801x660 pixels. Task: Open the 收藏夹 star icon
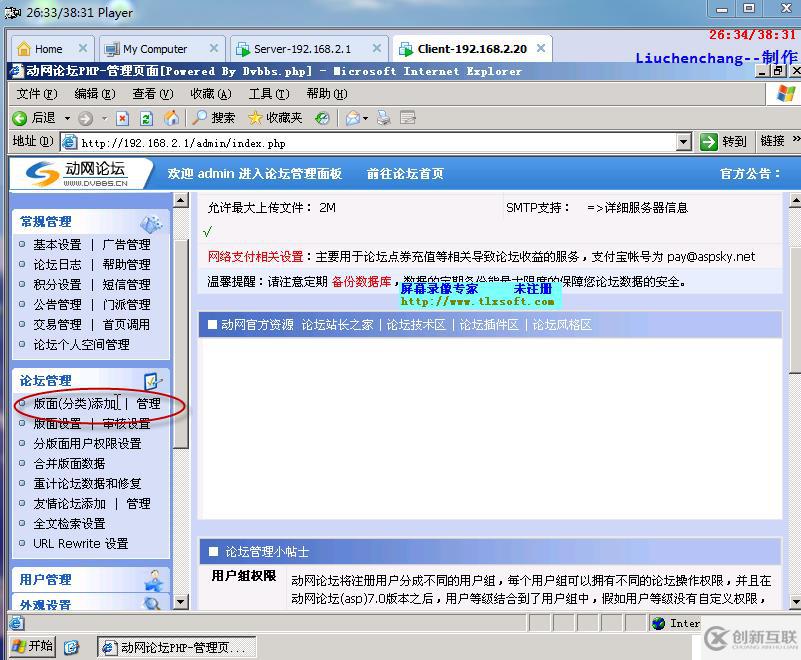(x=254, y=119)
